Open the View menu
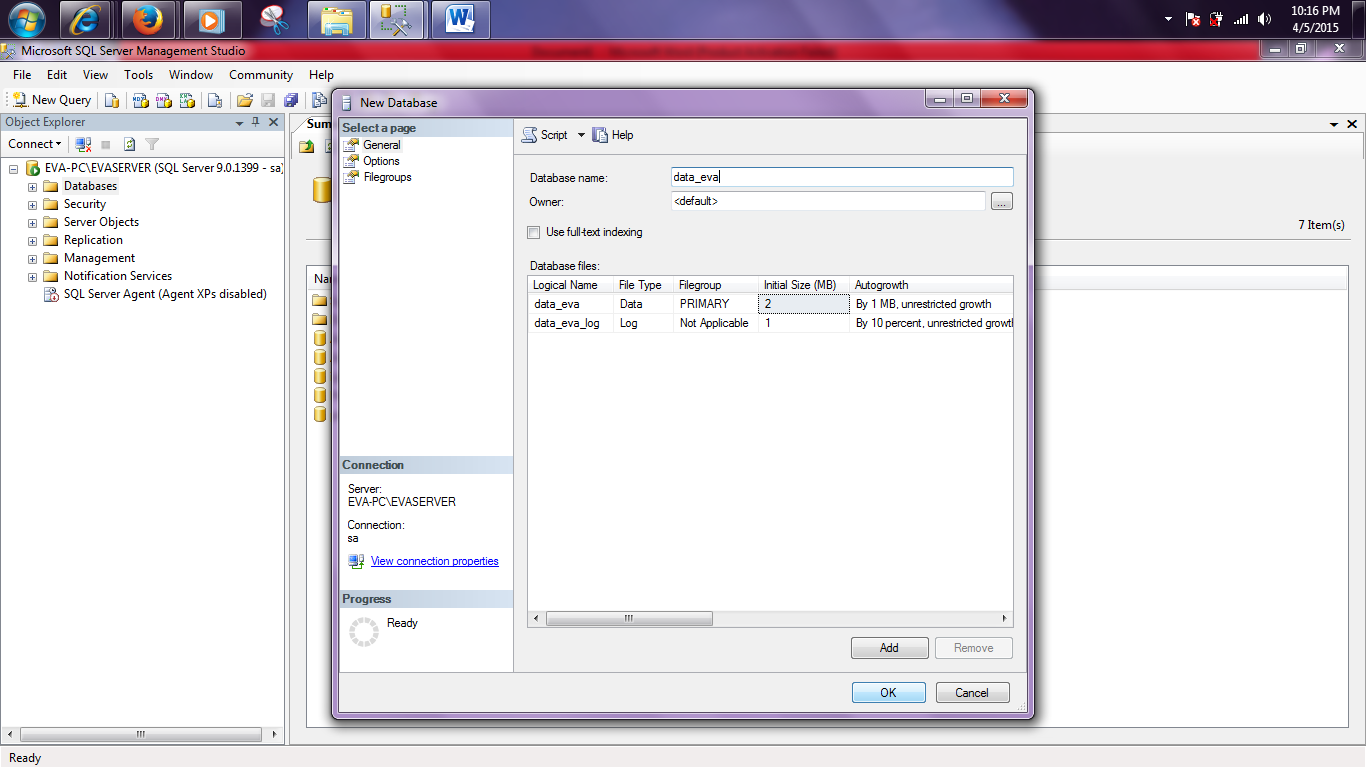 (96, 75)
